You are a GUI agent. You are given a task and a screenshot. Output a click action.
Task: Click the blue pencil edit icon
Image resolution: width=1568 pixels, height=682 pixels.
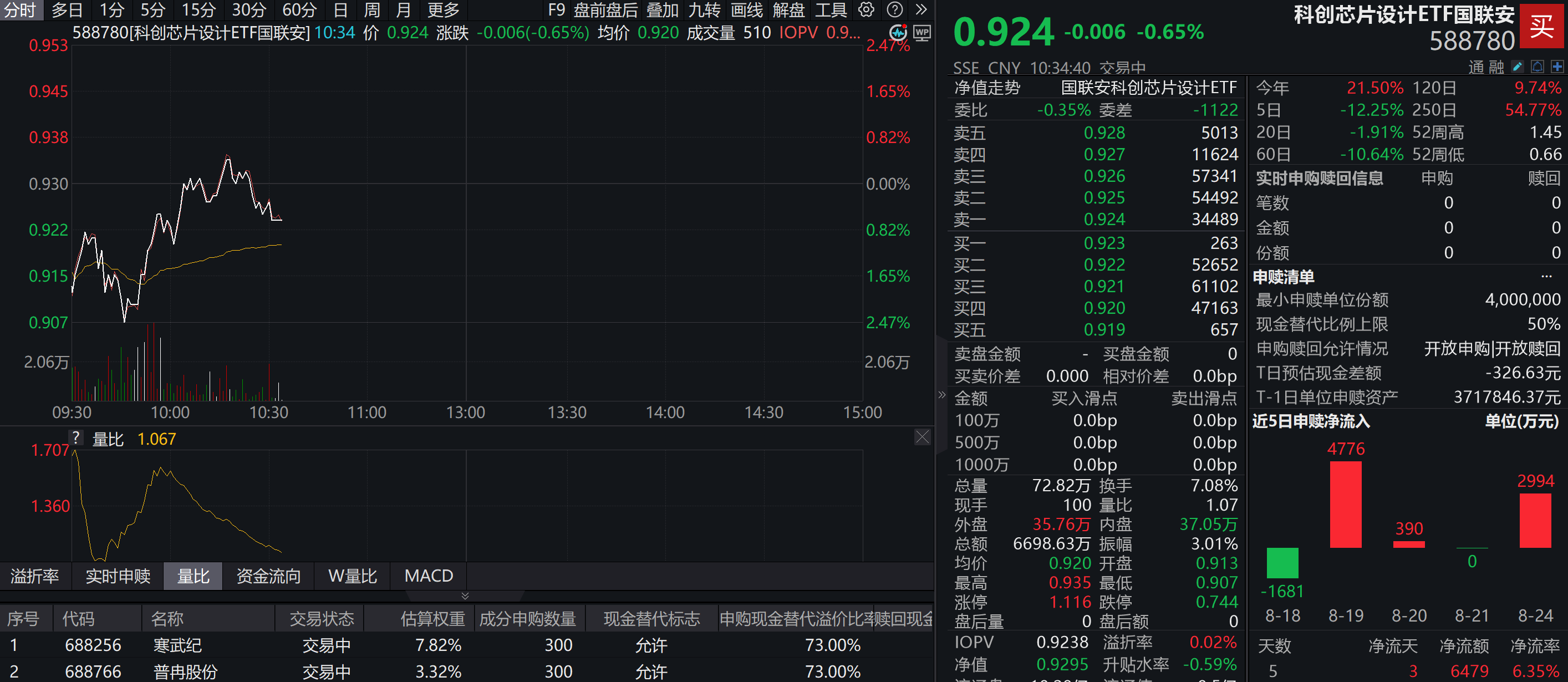coord(1518,67)
